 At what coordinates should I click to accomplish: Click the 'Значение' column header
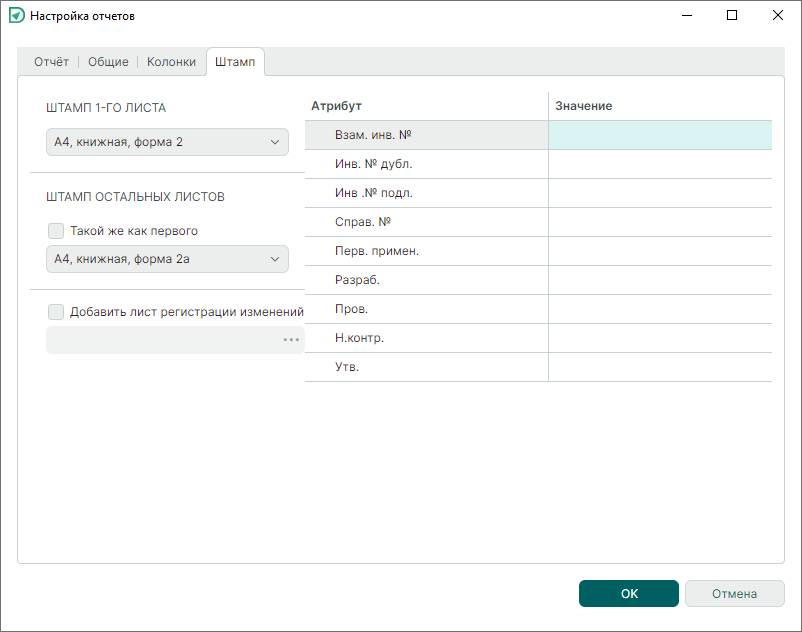[x=659, y=106]
